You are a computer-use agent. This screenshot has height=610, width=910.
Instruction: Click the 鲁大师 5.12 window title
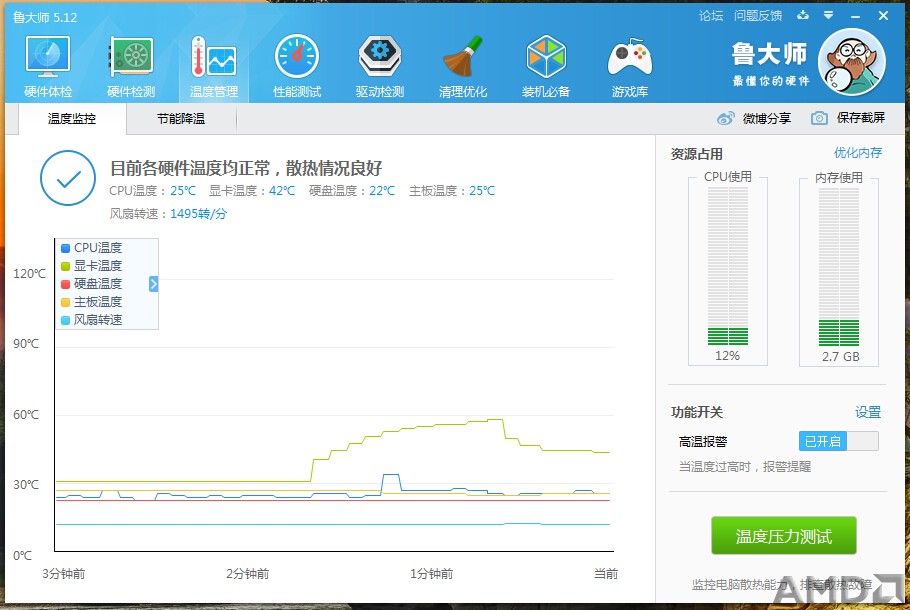point(45,17)
